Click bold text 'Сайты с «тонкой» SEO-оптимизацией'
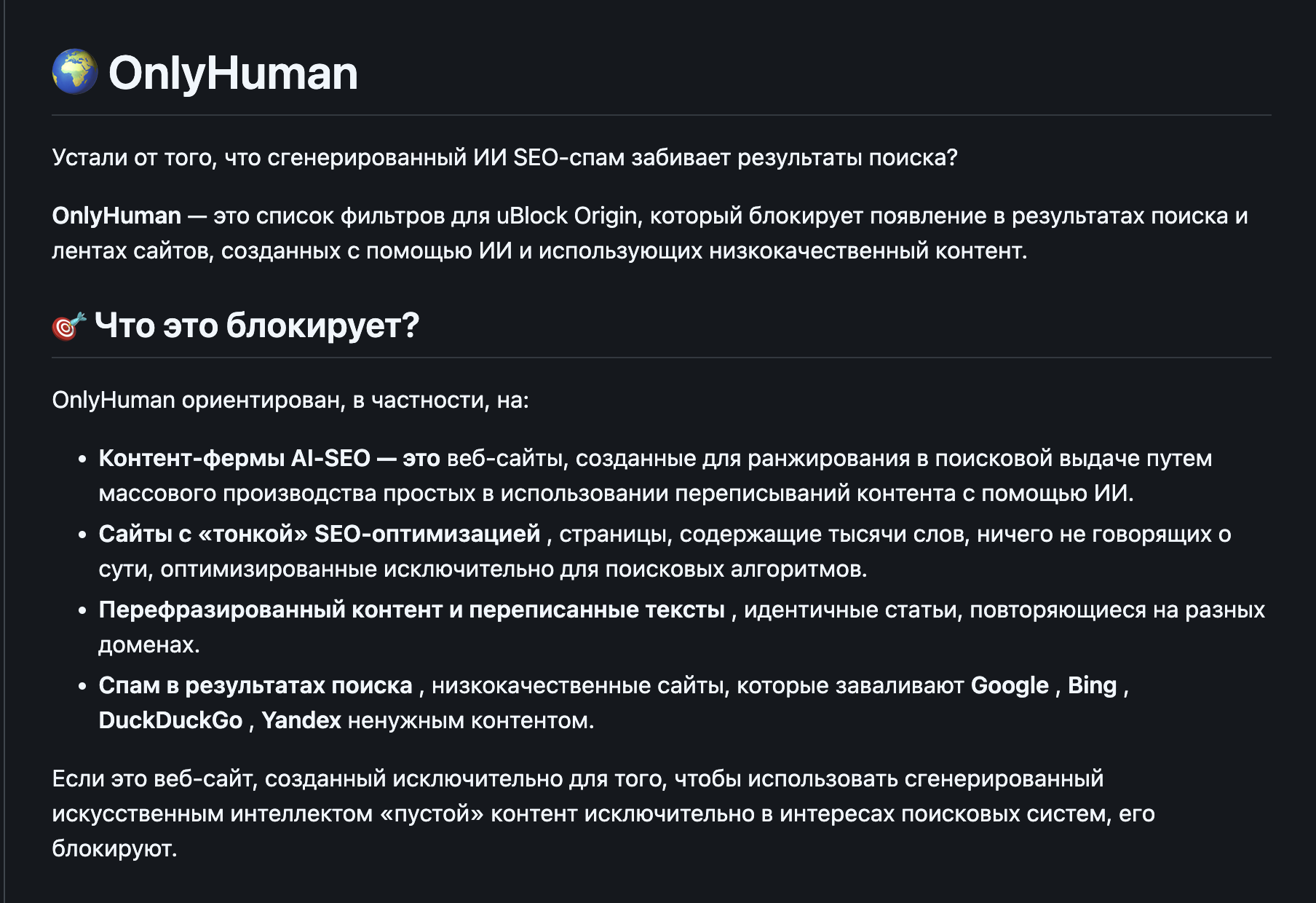 point(320,534)
